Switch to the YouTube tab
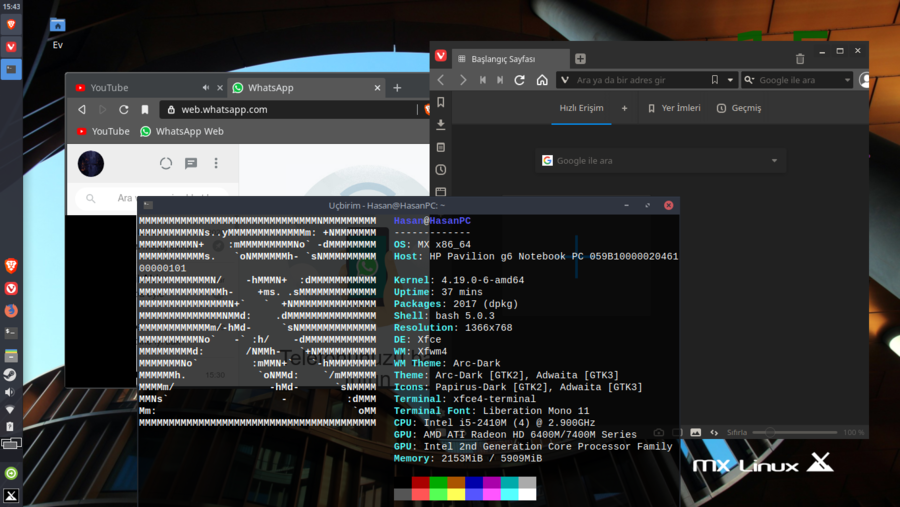Screen dimensions: 900x507 [110, 88]
